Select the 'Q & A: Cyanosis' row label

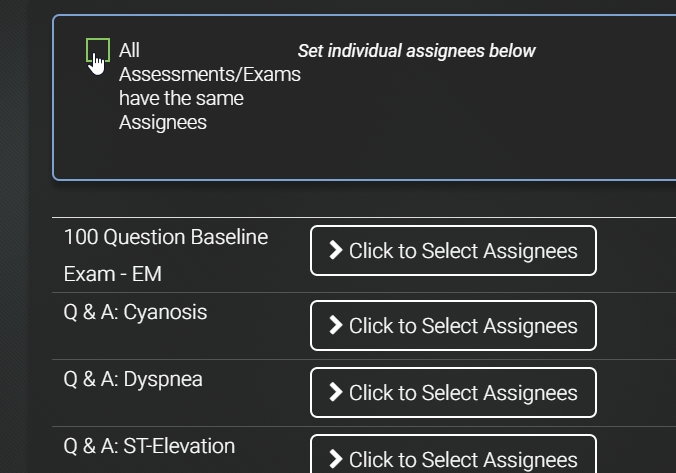pyautogui.click(x=135, y=312)
